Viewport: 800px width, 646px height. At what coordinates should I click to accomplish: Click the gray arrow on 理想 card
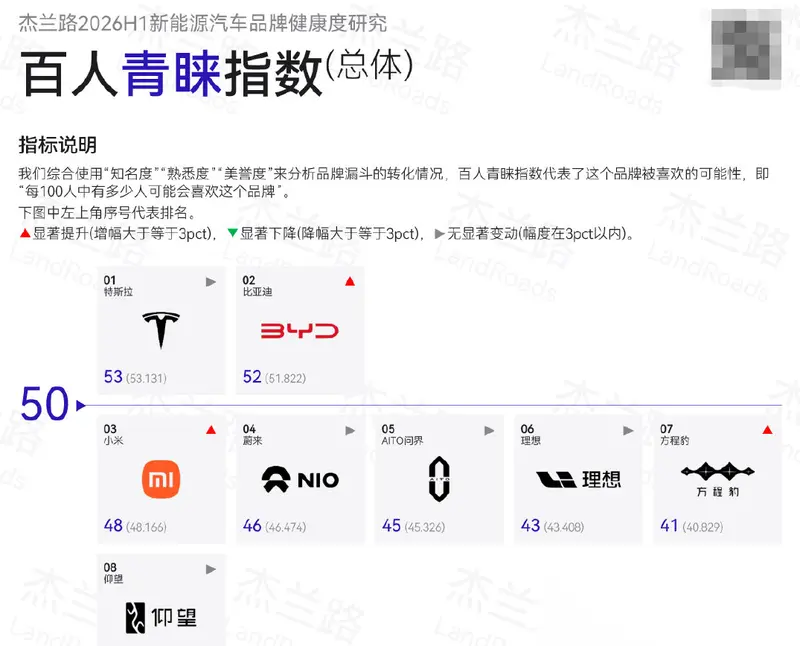point(629,431)
